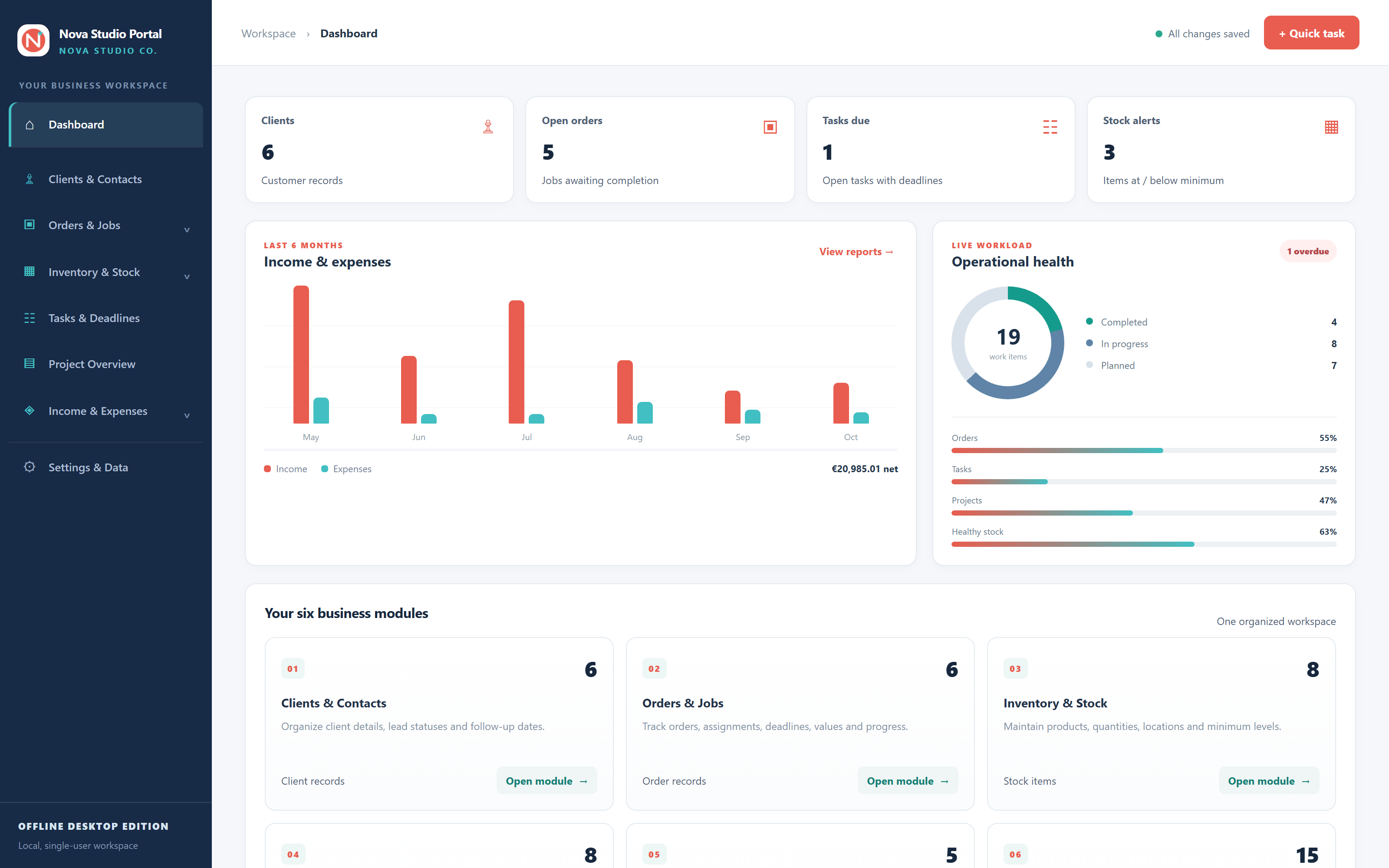Click the 19 work items donut chart
This screenshot has width=1389, height=868.
click(1007, 343)
